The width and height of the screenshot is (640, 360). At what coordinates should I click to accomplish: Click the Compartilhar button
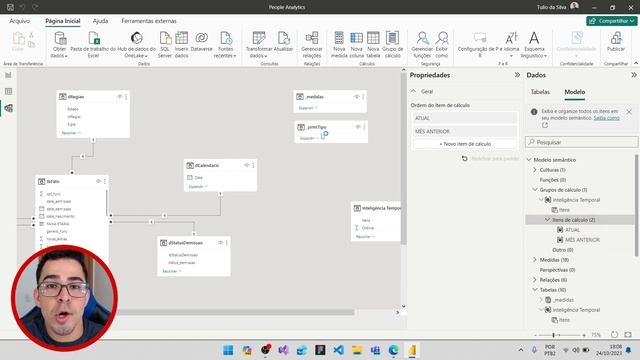tap(611, 21)
